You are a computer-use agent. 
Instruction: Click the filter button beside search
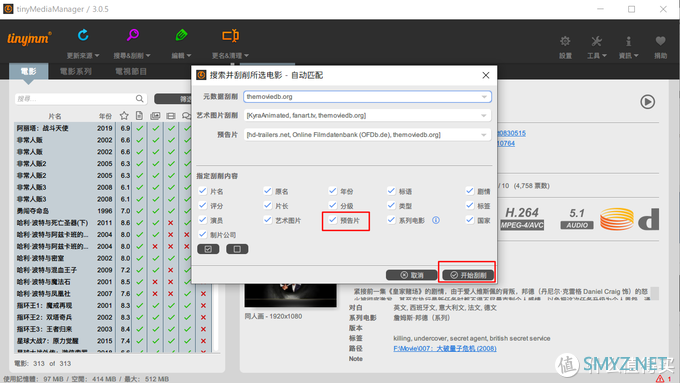(173, 99)
